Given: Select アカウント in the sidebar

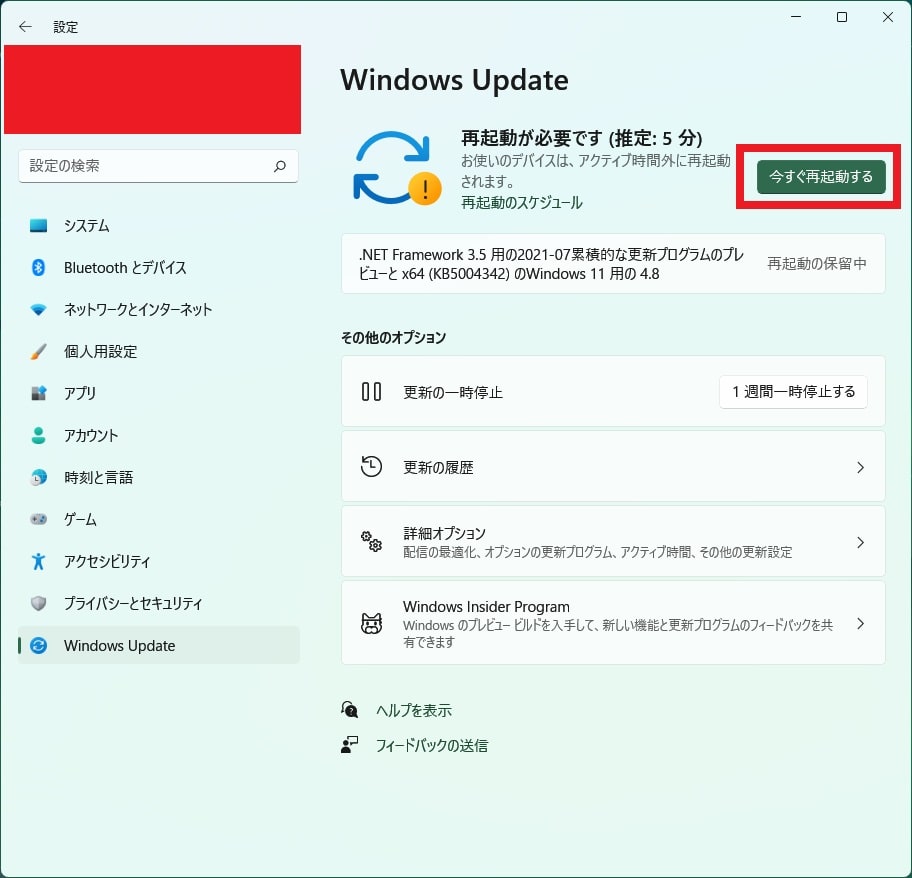Looking at the screenshot, I should pyautogui.click(x=159, y=436).
